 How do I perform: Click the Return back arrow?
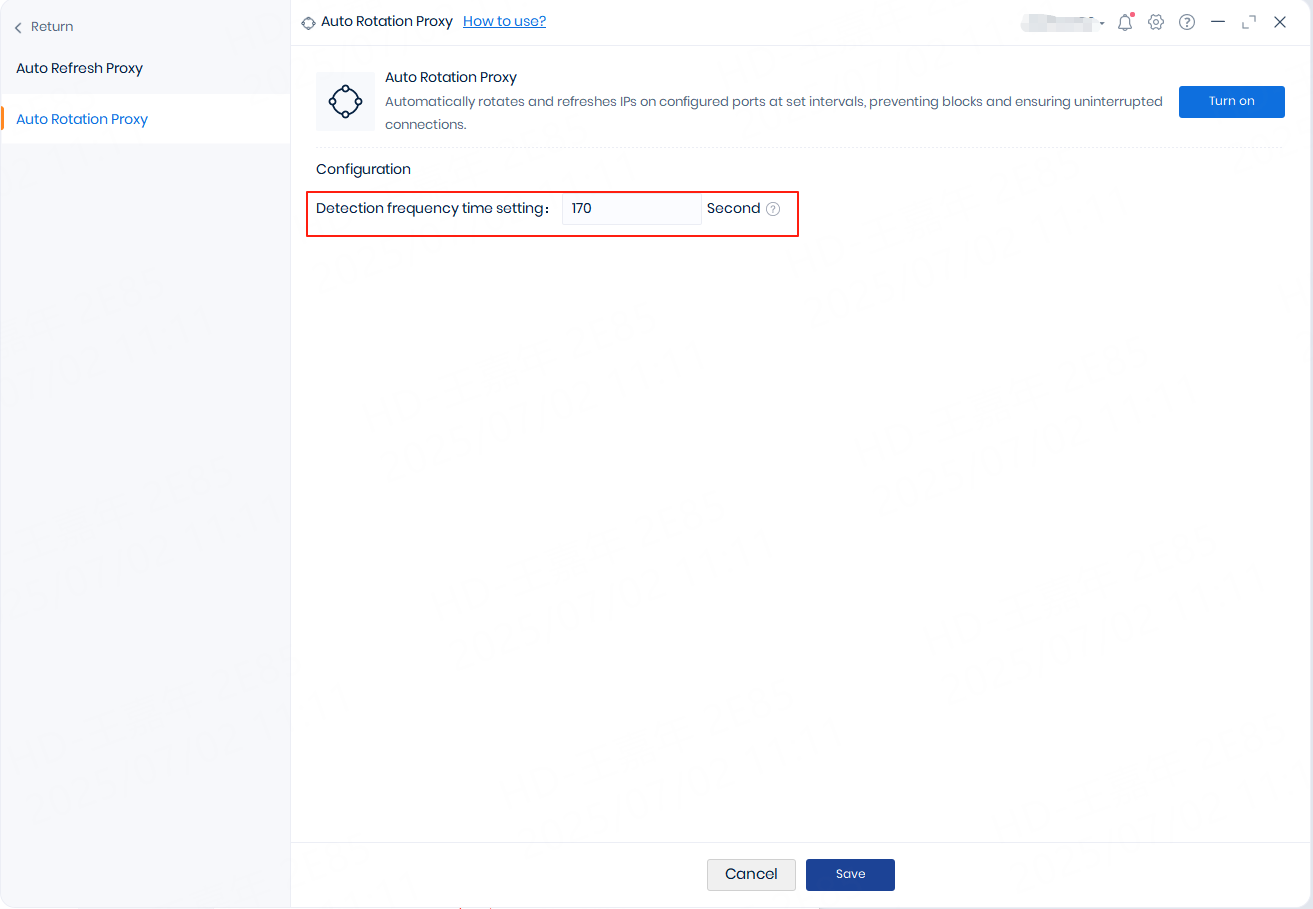click(x=19, y=28)
